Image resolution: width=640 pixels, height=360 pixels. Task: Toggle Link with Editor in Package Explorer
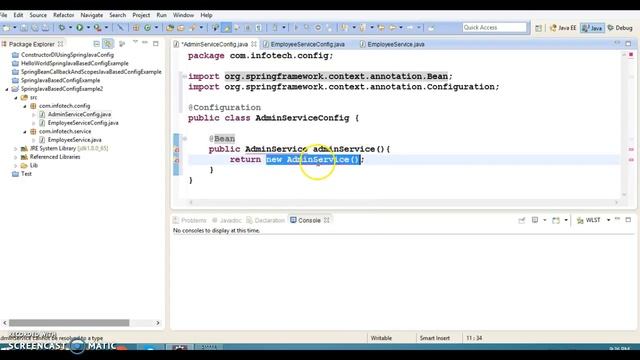pyautogui.click(x=108, y=44)
